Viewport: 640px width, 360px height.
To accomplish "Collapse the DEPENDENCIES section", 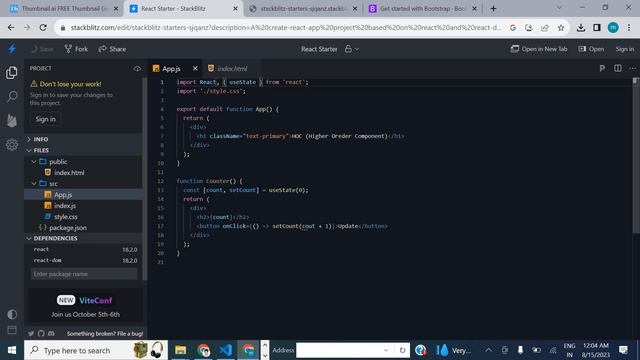I will (83, 238).
